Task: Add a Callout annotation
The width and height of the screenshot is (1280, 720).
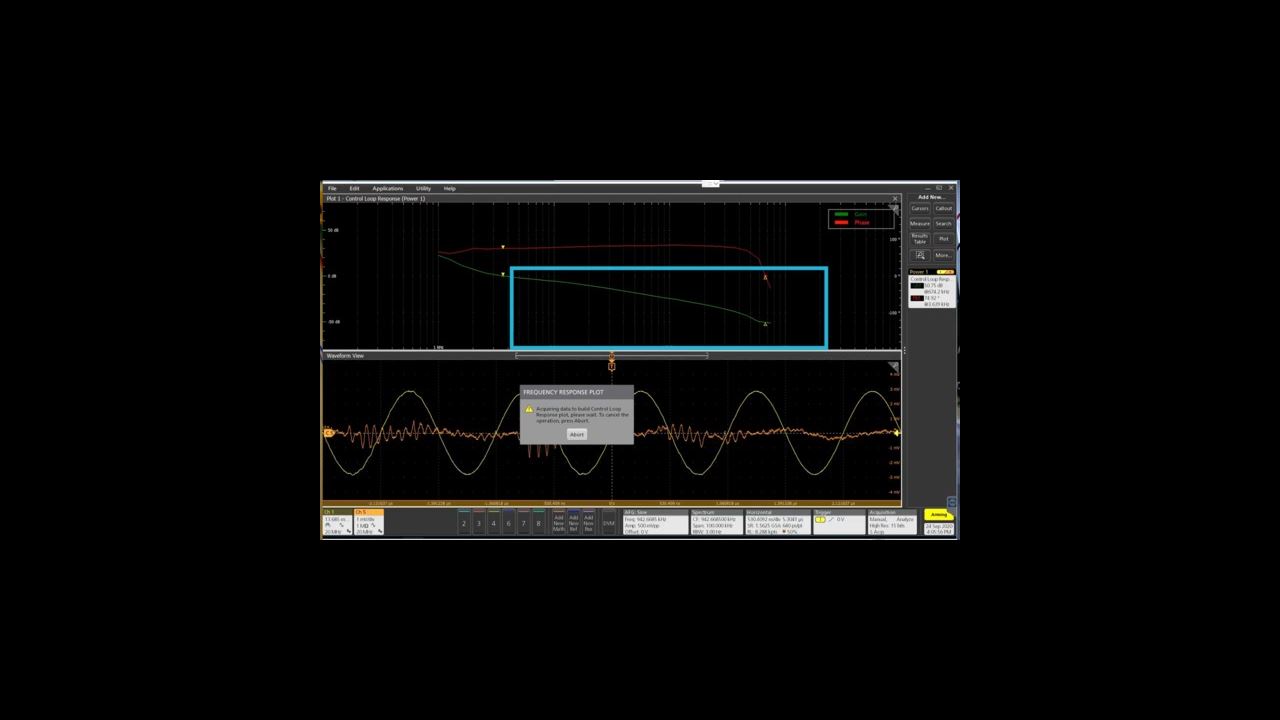Action: coord(943,208)
